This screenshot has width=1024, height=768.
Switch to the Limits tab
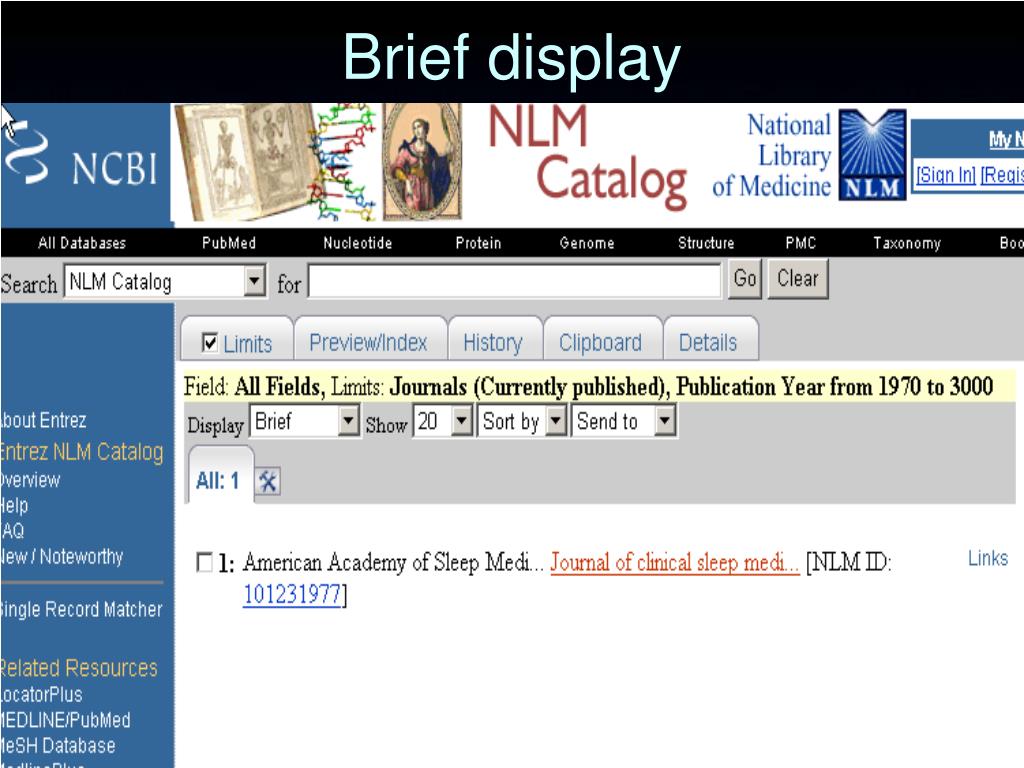[237, 340]
